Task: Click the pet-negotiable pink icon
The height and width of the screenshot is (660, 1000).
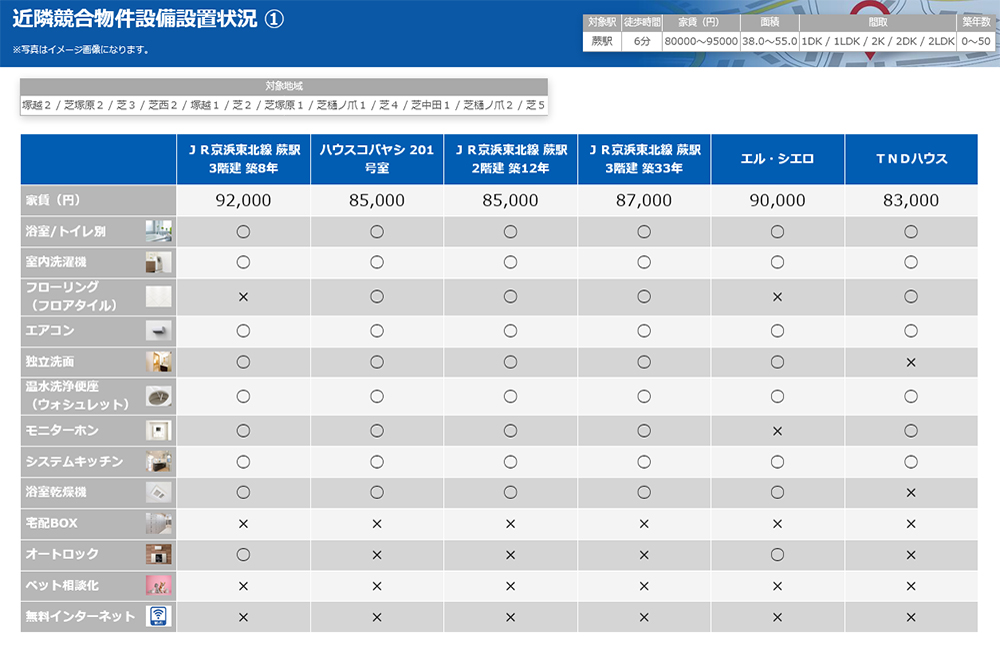Action: [x=158, y=585]
